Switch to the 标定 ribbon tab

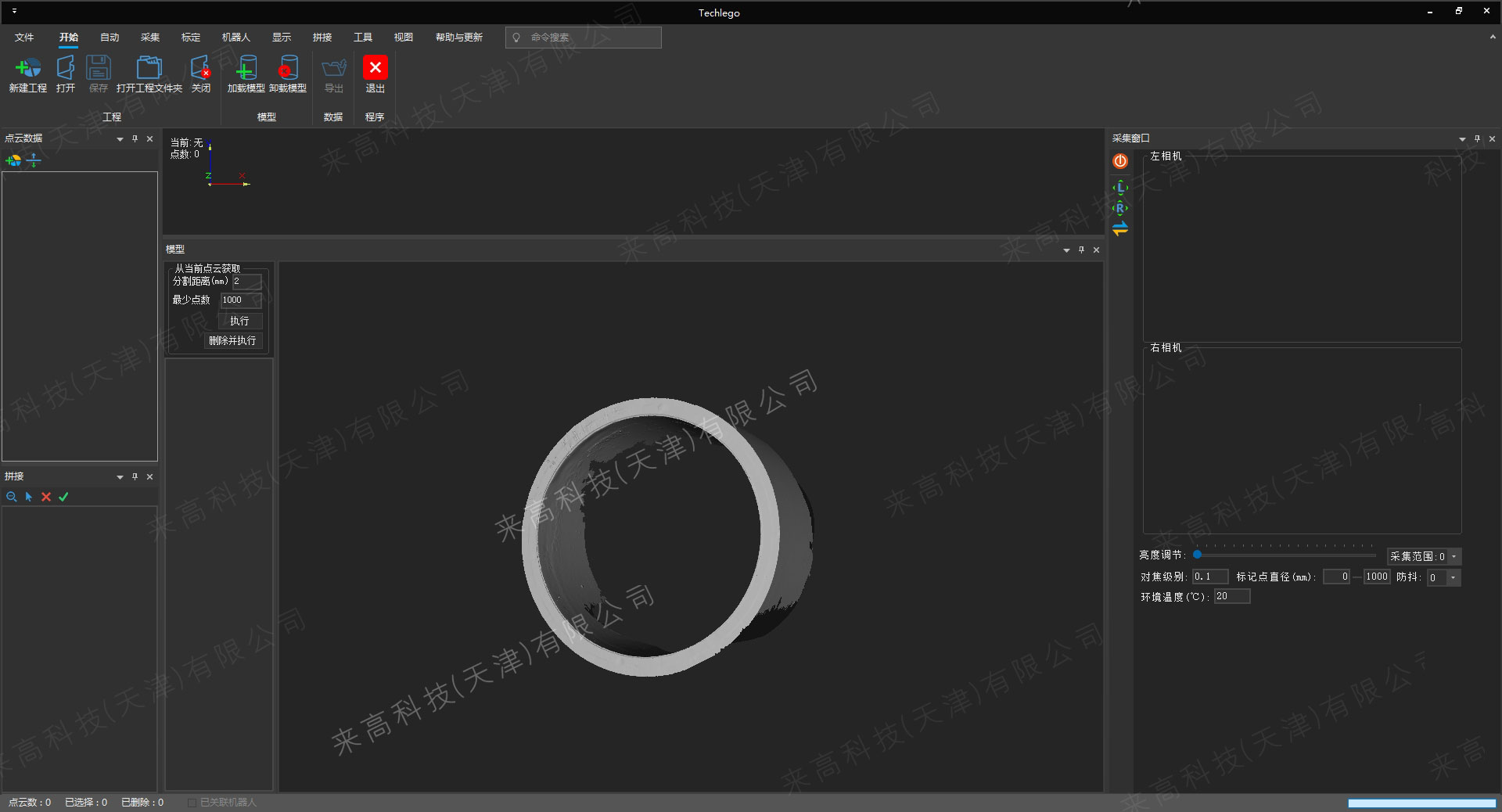coord(191,38)
